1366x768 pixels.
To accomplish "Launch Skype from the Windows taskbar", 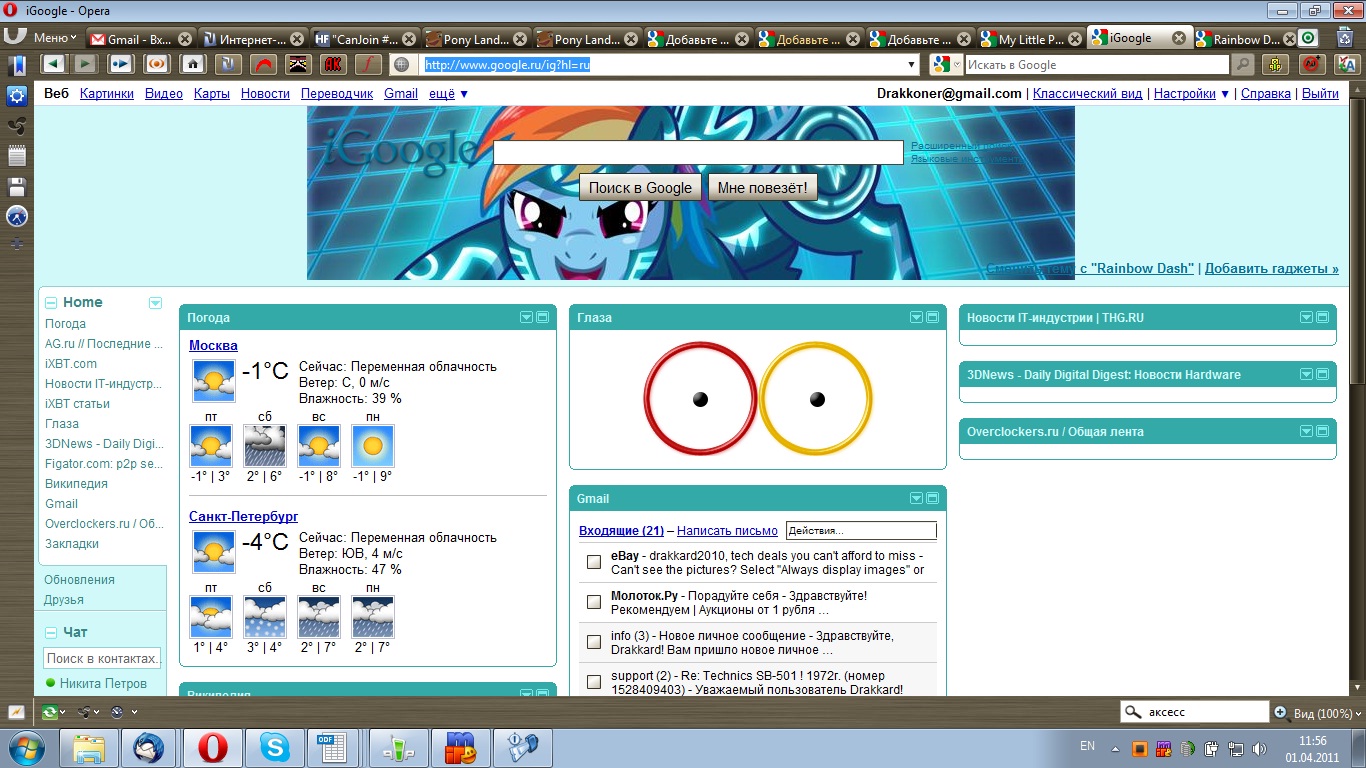I will [x=273, y=747].
